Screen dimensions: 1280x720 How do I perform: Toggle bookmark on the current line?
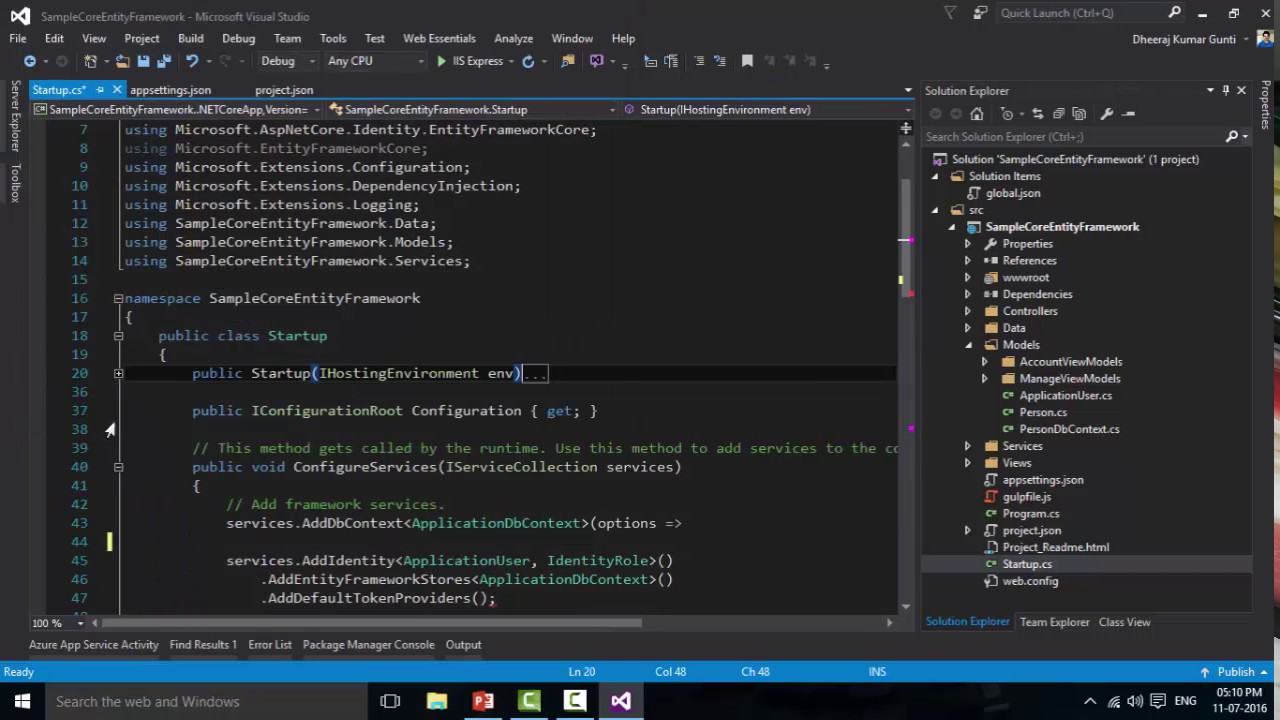point(747,61)
